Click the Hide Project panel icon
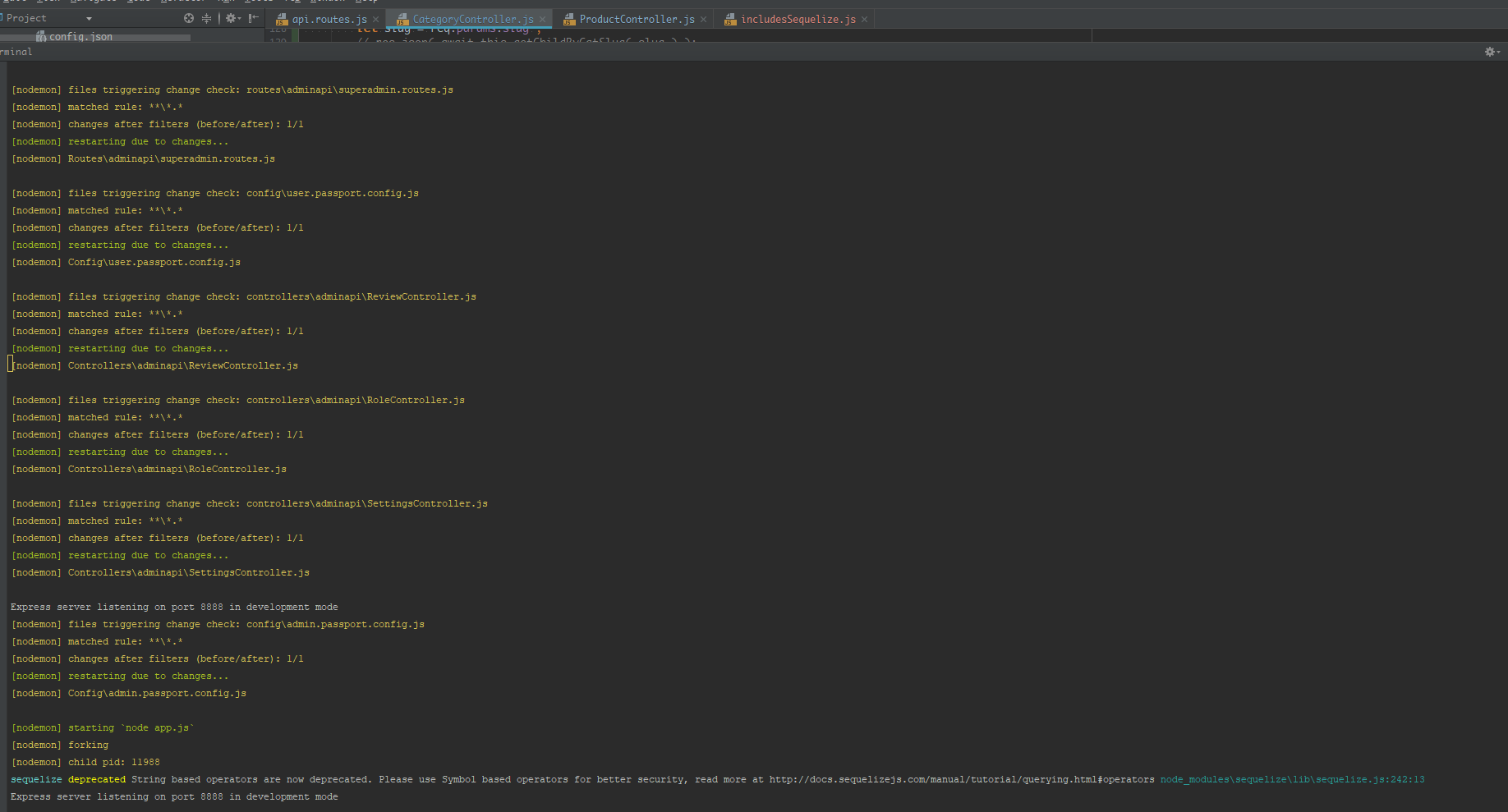 coord(253,18)
